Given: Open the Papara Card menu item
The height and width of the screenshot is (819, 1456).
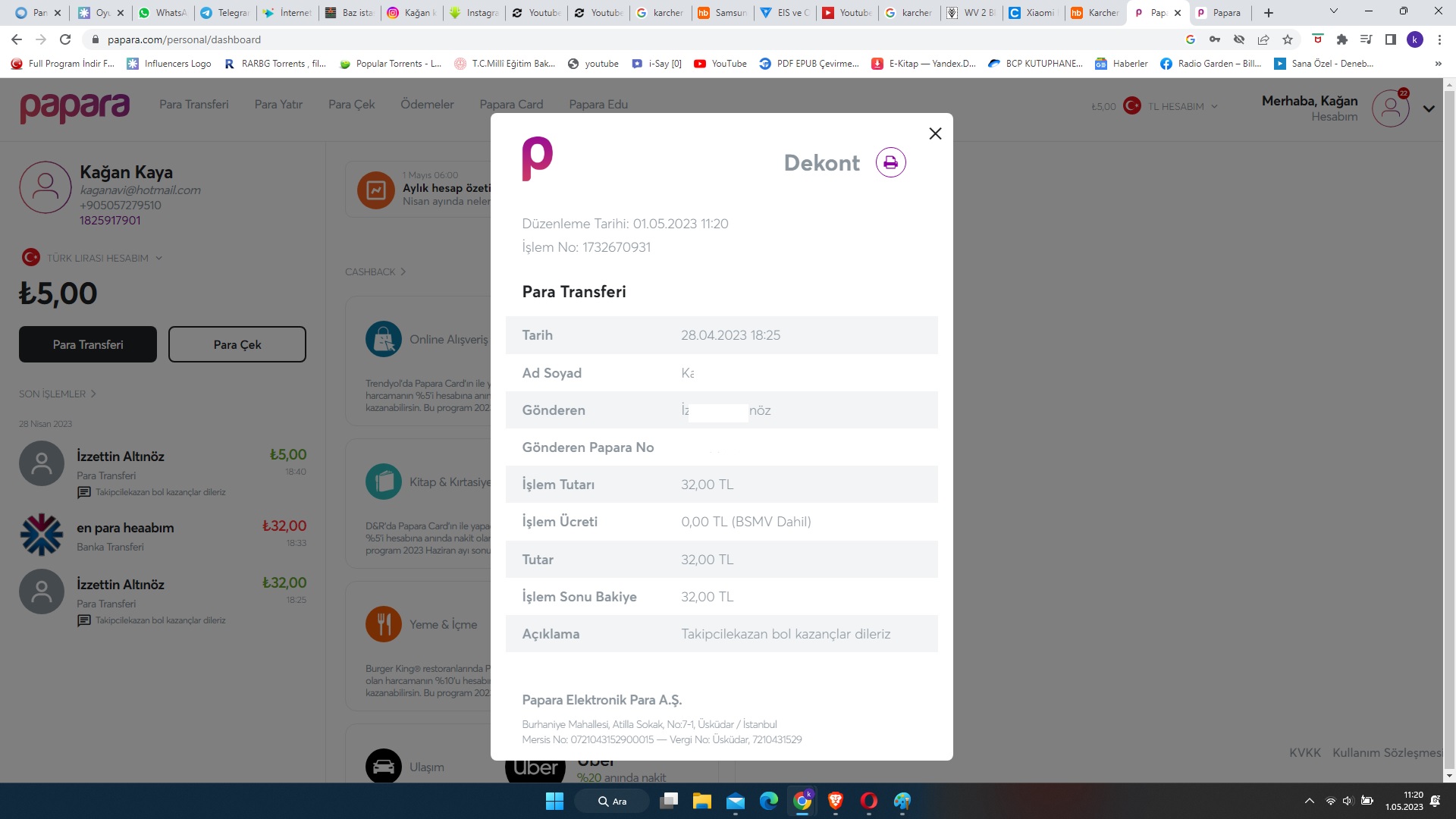Looking at the screenshot, I should click(x=511, y=105).
